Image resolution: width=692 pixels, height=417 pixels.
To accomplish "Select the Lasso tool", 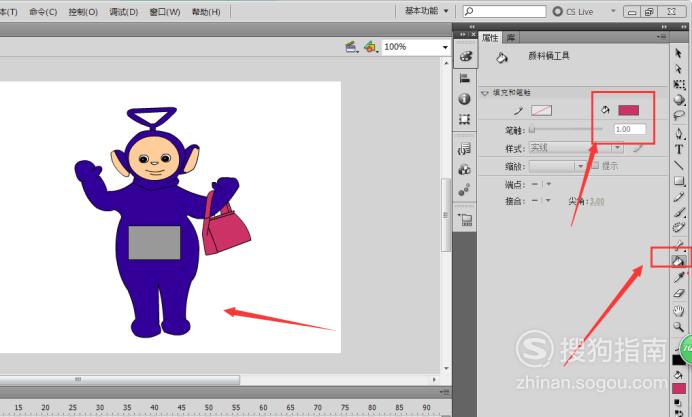I will 679,116.
